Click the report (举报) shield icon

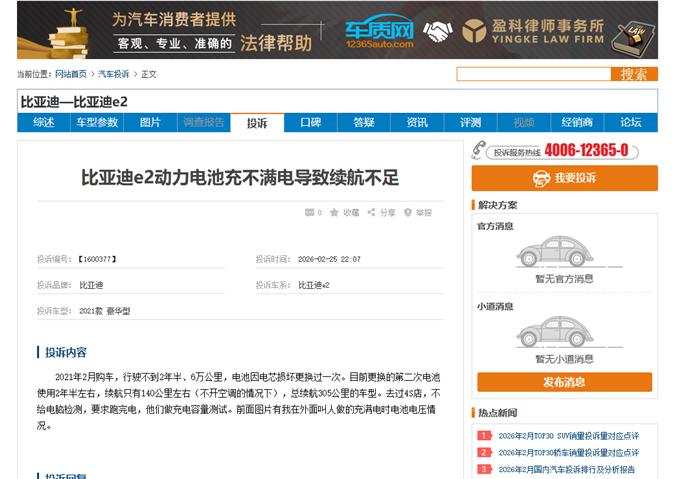pos(408,212)
